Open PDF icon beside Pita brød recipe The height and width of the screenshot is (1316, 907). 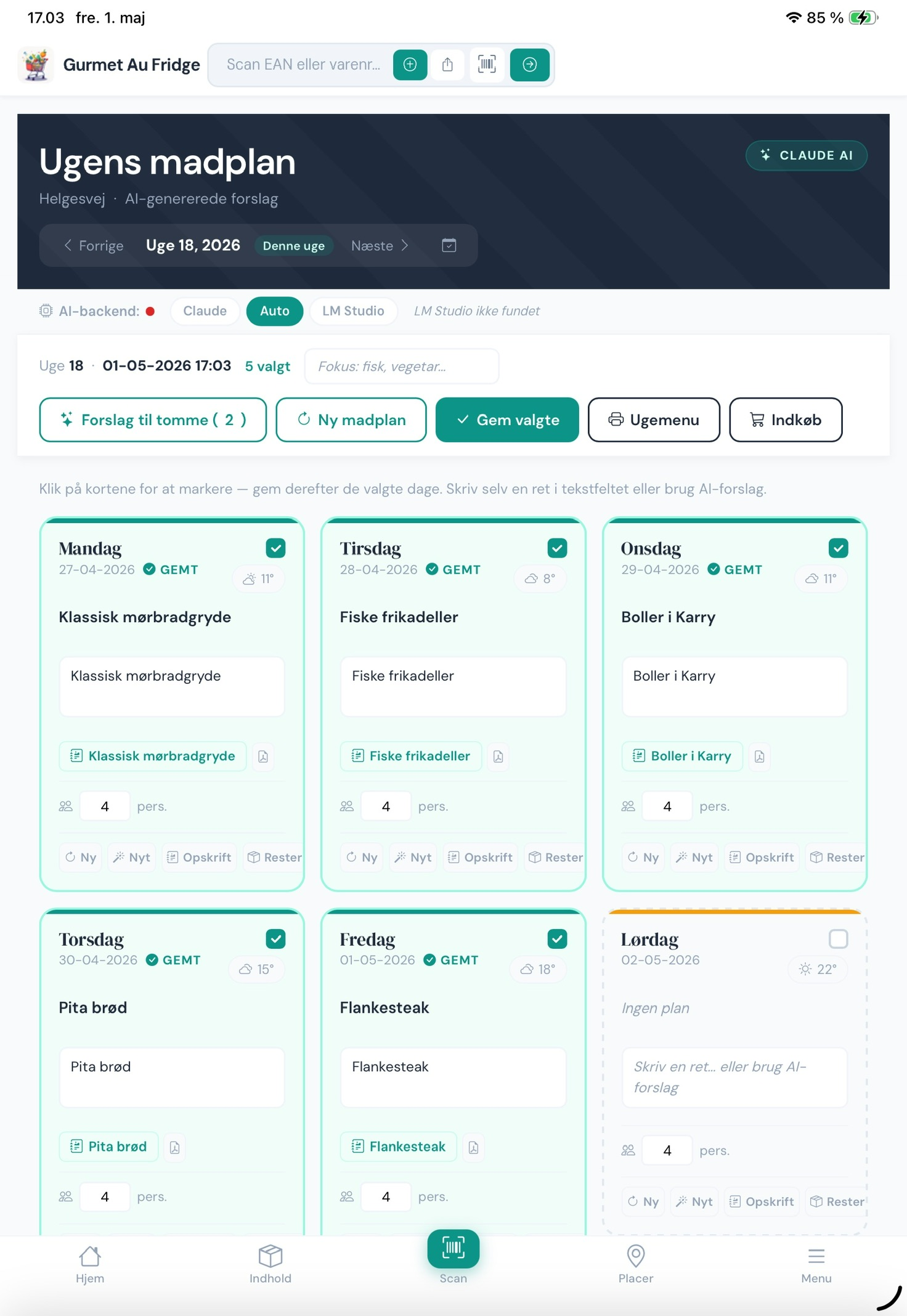pyautogui.click(x=175, y=1147)
